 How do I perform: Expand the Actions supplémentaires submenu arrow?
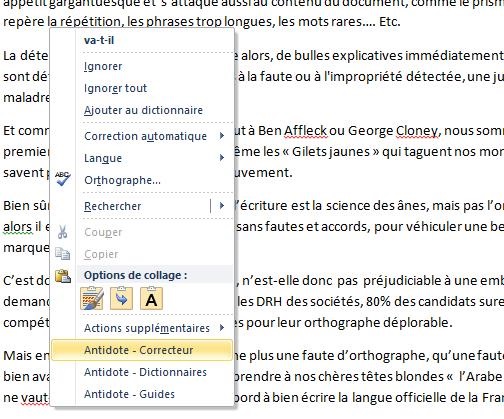(222, 328)
